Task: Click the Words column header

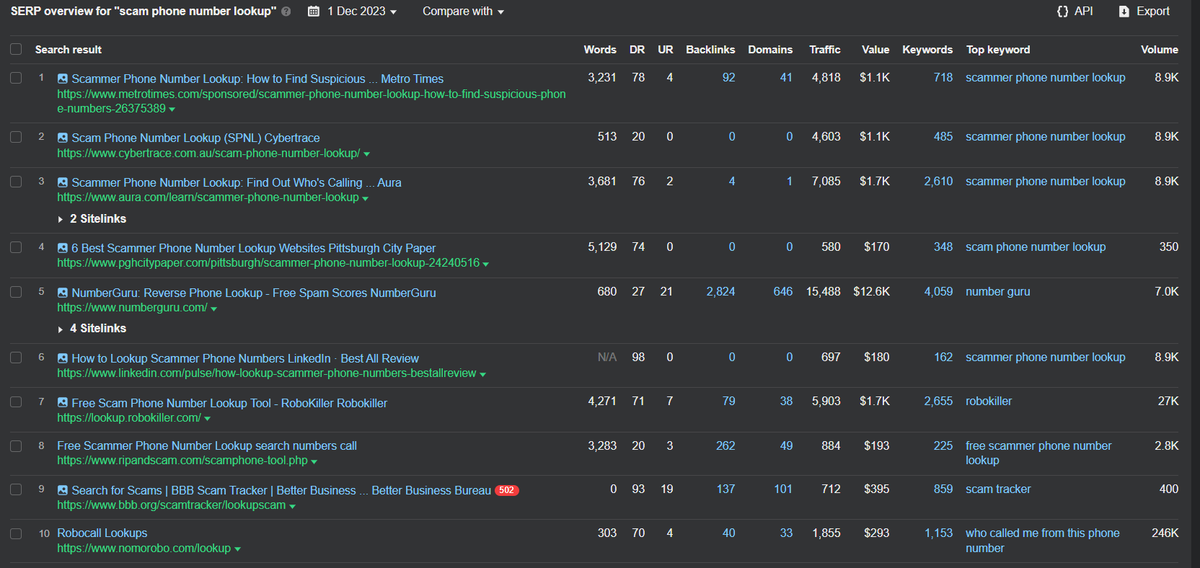Action: (x=600, y=49)
